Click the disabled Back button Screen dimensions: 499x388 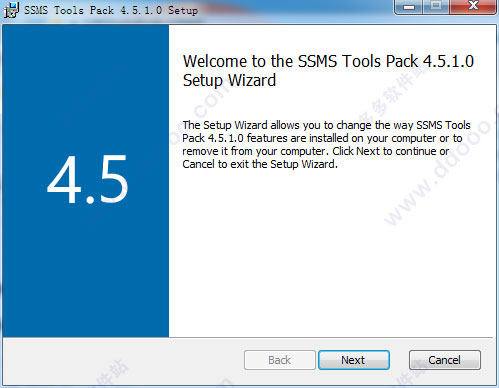(x=279, y=360)
